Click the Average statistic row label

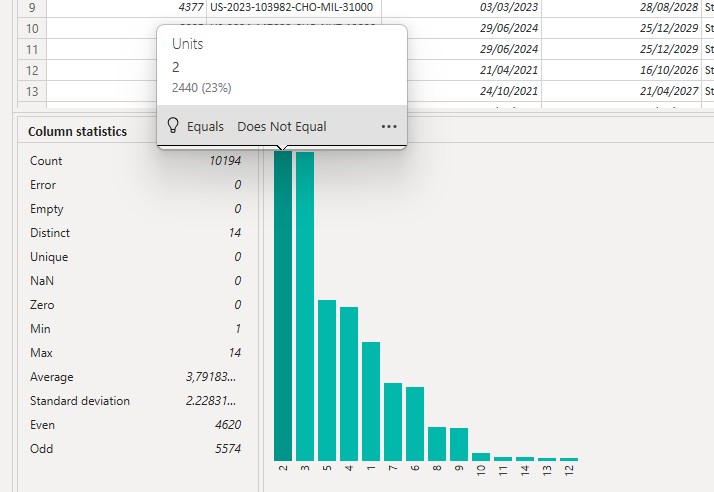click(51, 377)
